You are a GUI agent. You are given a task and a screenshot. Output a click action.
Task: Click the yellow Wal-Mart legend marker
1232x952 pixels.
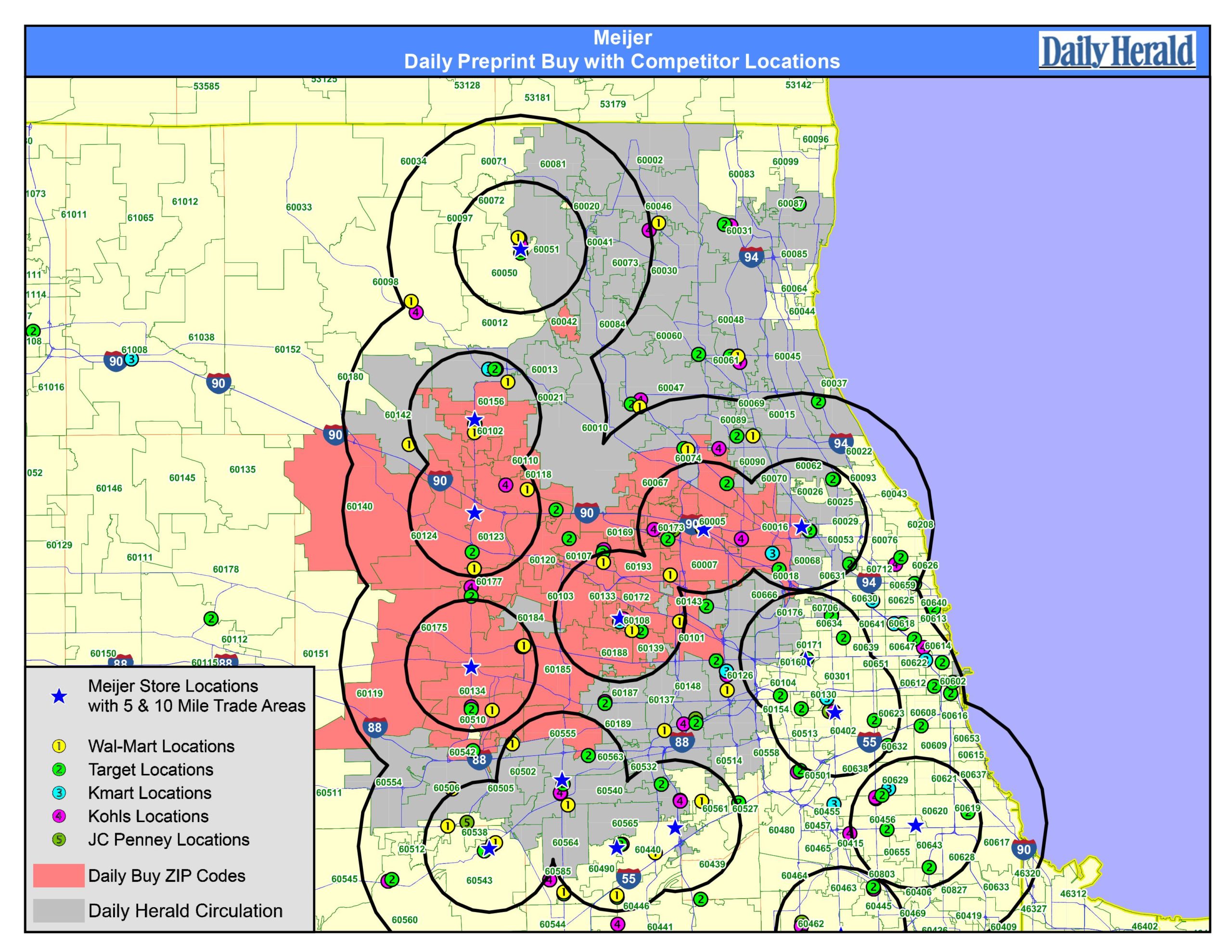pyautogui.click(x=59, y=746)
